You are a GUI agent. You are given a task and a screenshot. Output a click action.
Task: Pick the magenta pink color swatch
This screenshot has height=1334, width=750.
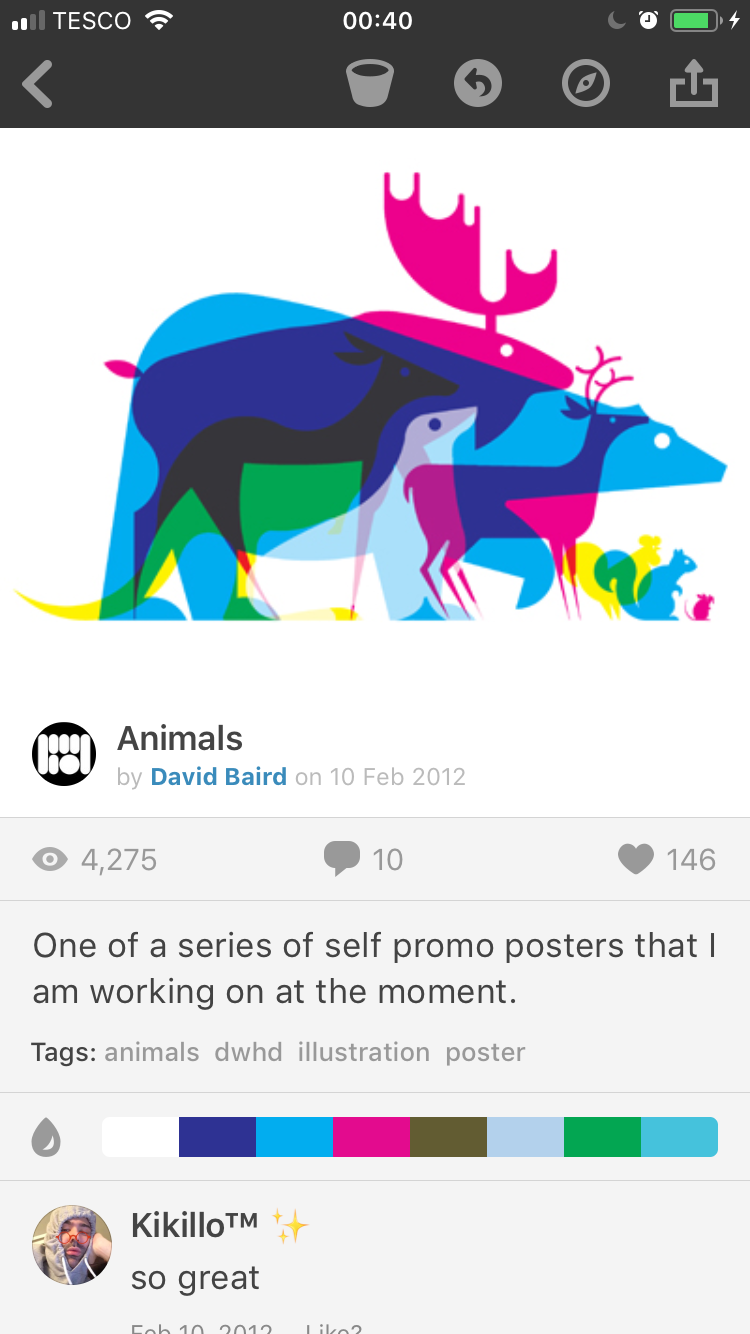pos(371,1137)
